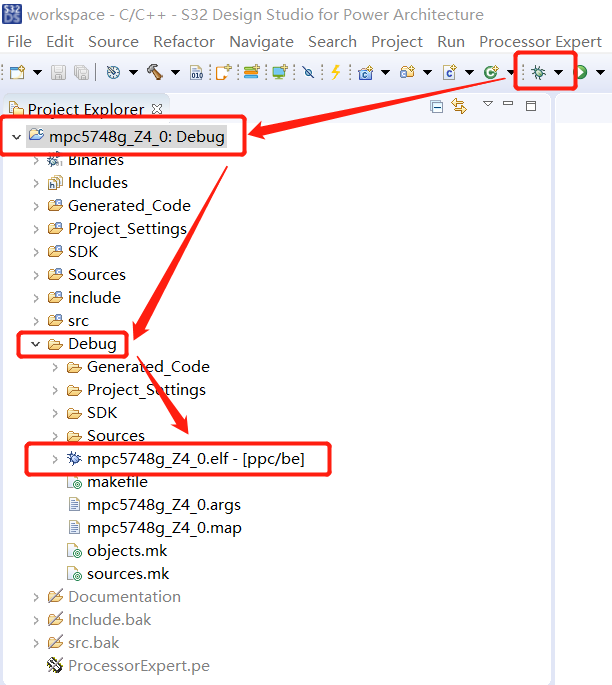Viewport: 612px width, 685px height.
Task: Open the Run configurations dropdown arrow
Action: [x=601, y=72]
